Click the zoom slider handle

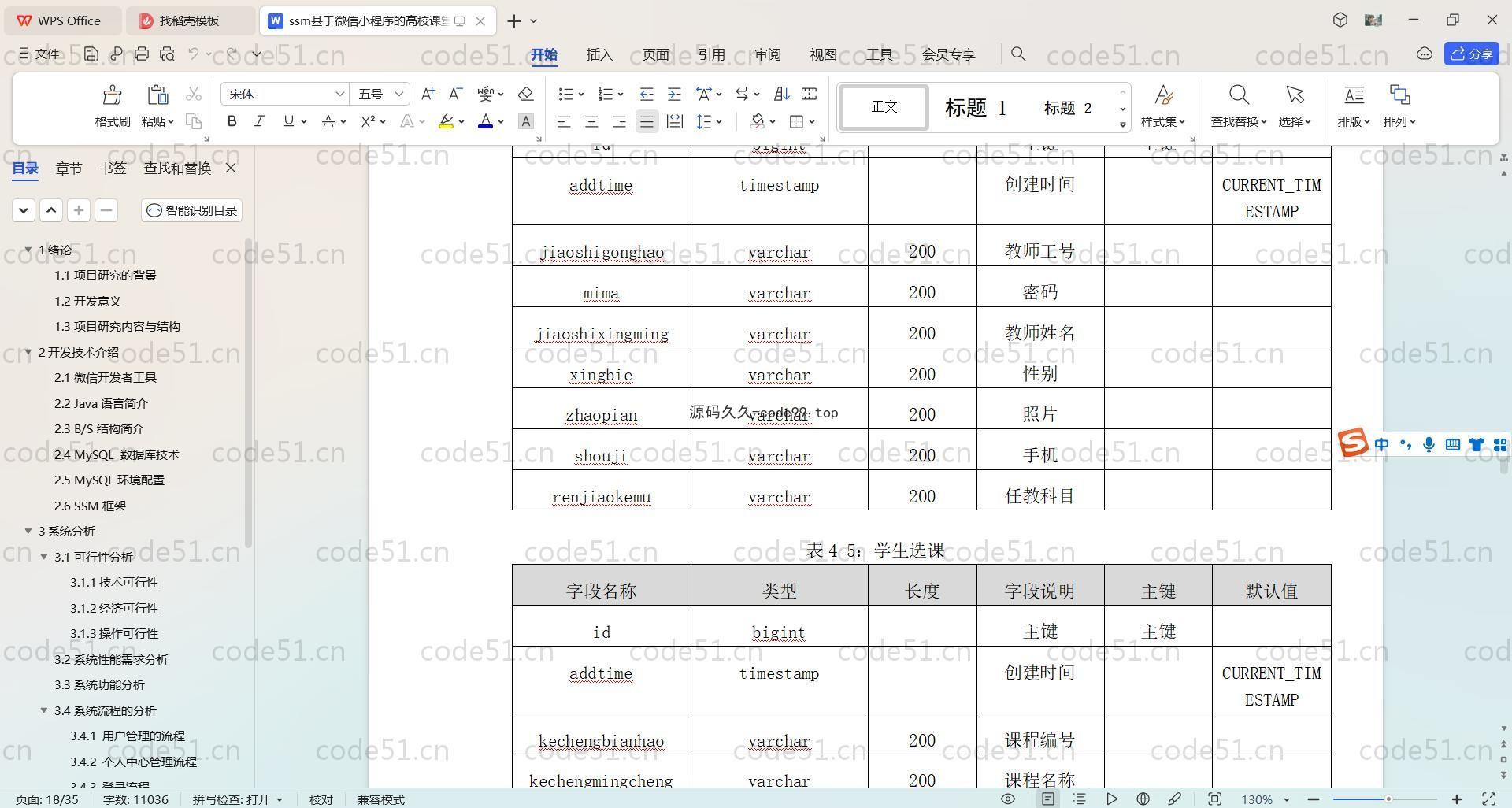[1388, 799]
